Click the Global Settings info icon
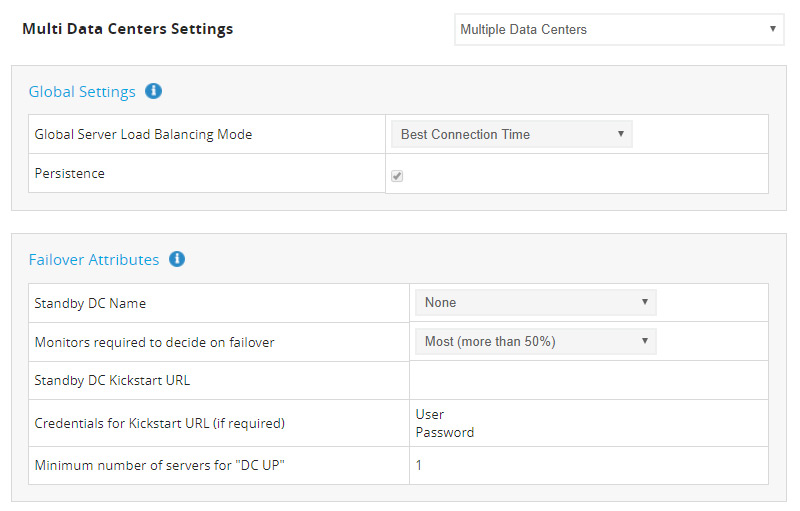This screenshot has width=800, height=511. [x=153, y=91]
